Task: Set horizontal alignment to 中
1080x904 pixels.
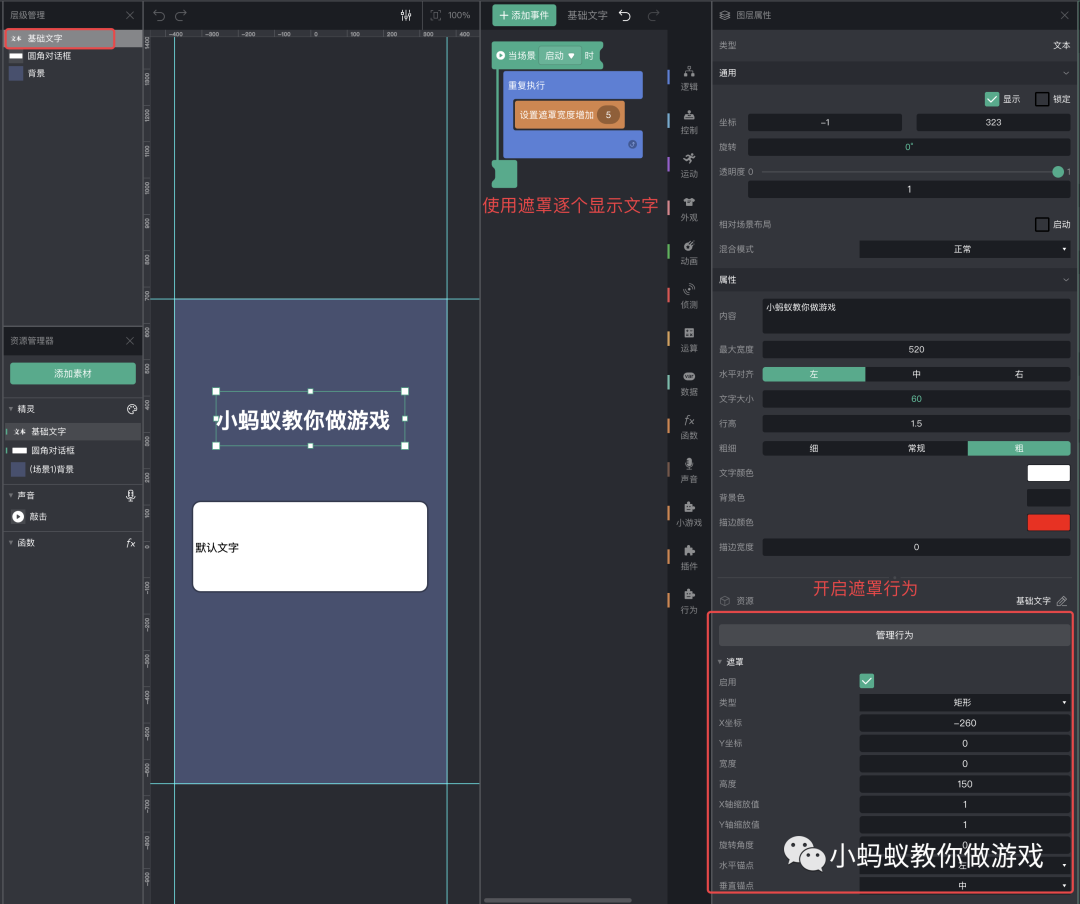Action: (916, 374)
